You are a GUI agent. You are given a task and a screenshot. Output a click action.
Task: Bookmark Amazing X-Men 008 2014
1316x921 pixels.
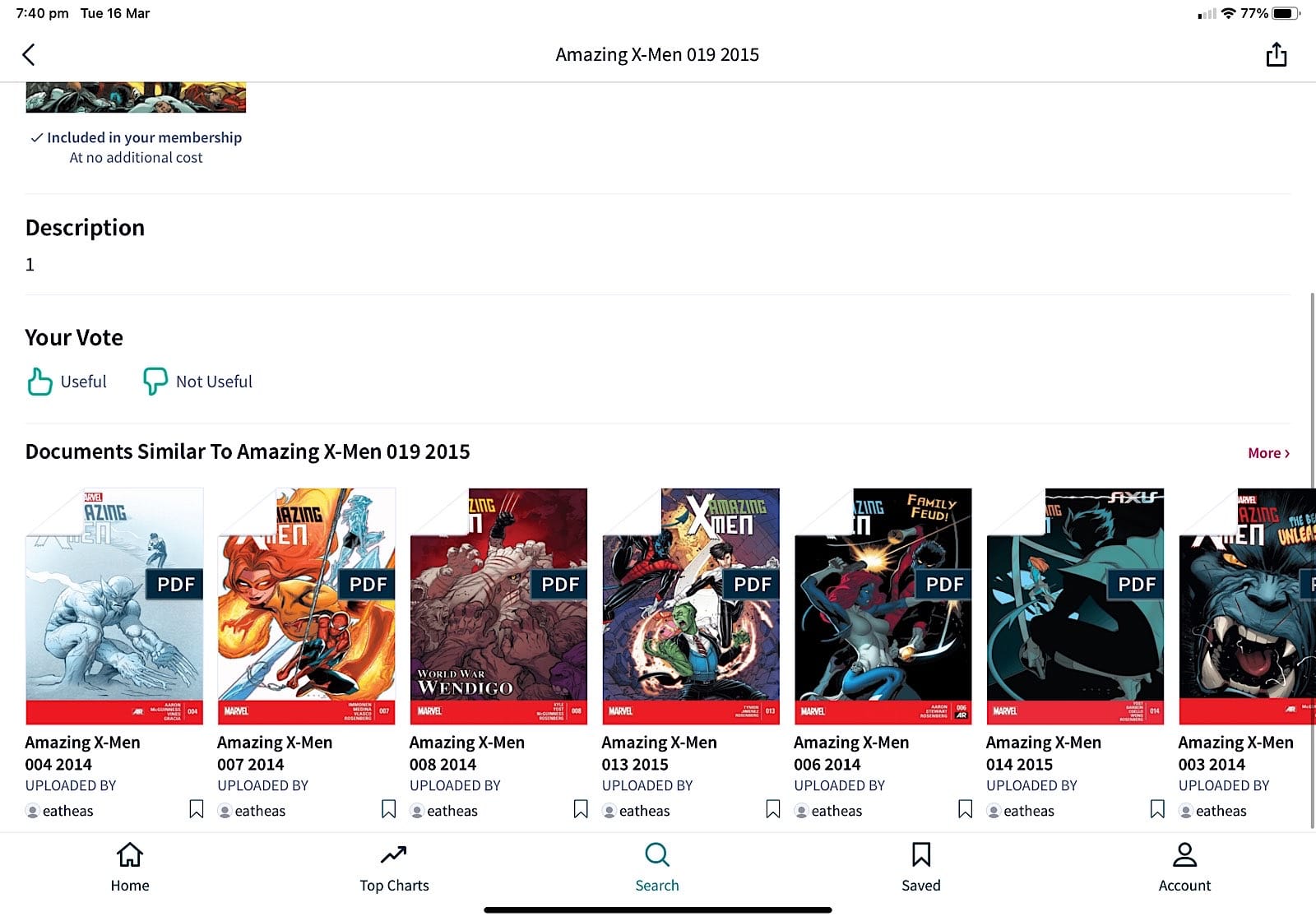point(581,810)
